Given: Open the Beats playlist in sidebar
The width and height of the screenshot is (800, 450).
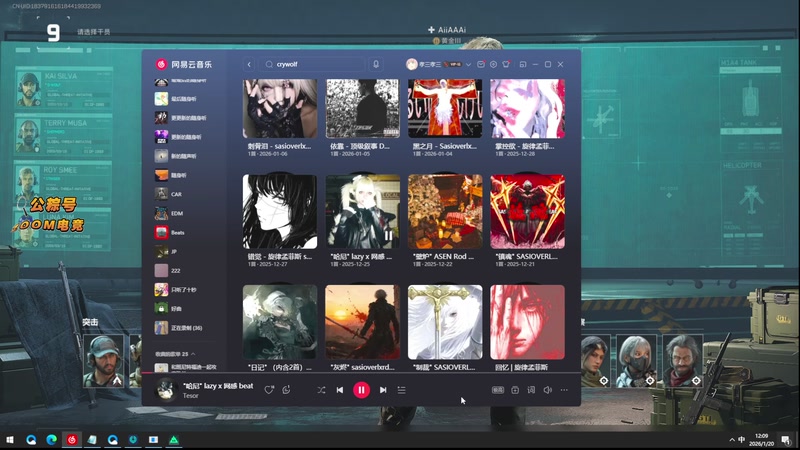Looking at the screenshot, I should [x=184, y=232].
